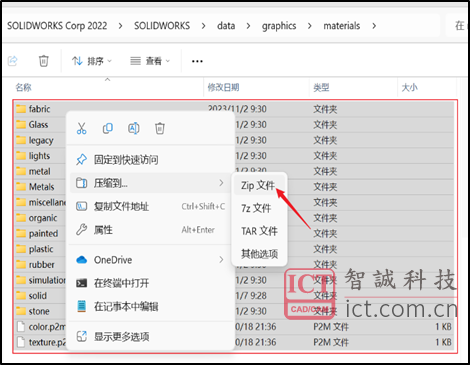Select the fabric folder
Image resolution: width=470 pixels, height=365 pixels.
[39, 109]
